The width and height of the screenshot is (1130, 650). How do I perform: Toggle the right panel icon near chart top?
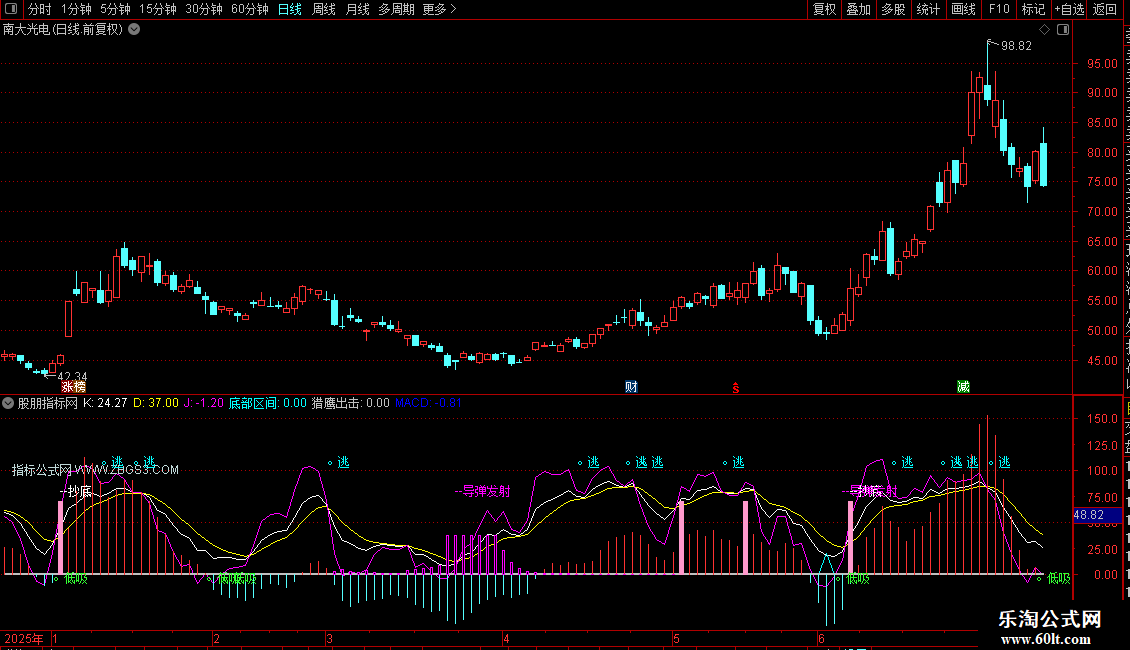point(1063,30)
